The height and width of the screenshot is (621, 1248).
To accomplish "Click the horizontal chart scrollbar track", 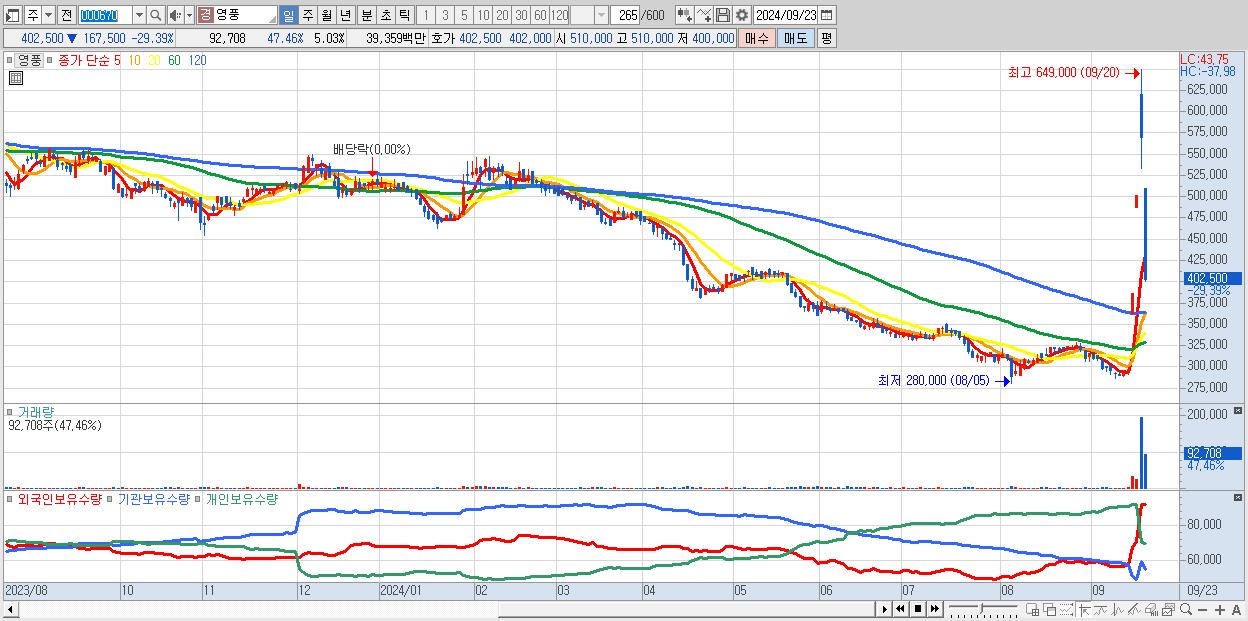I will (x=445, y=609).
